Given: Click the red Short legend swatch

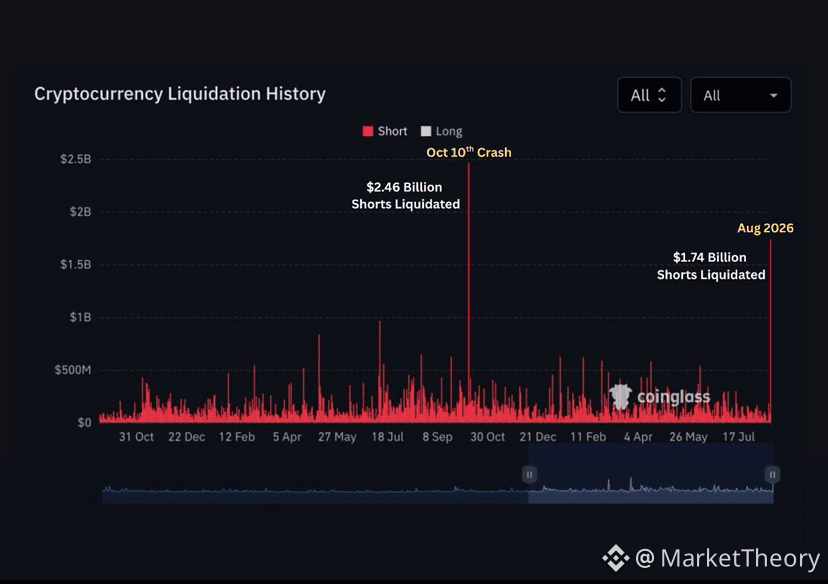Looking at the screenshot, I should click(x=368, y=131).
